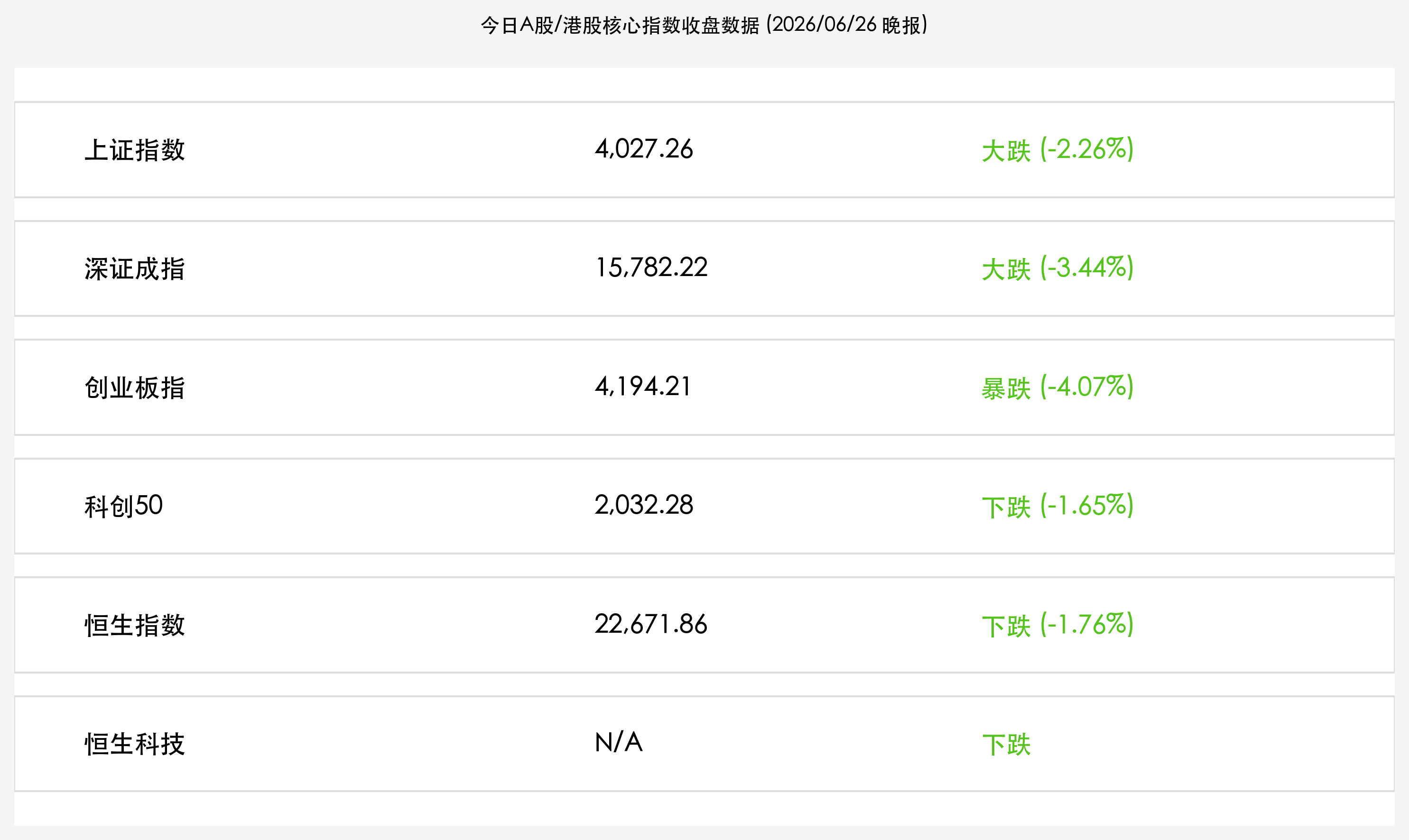Click the N/A value for 恒生科技
The height and width of the screenshot is (840, 1409).
(x=619, y=742)
